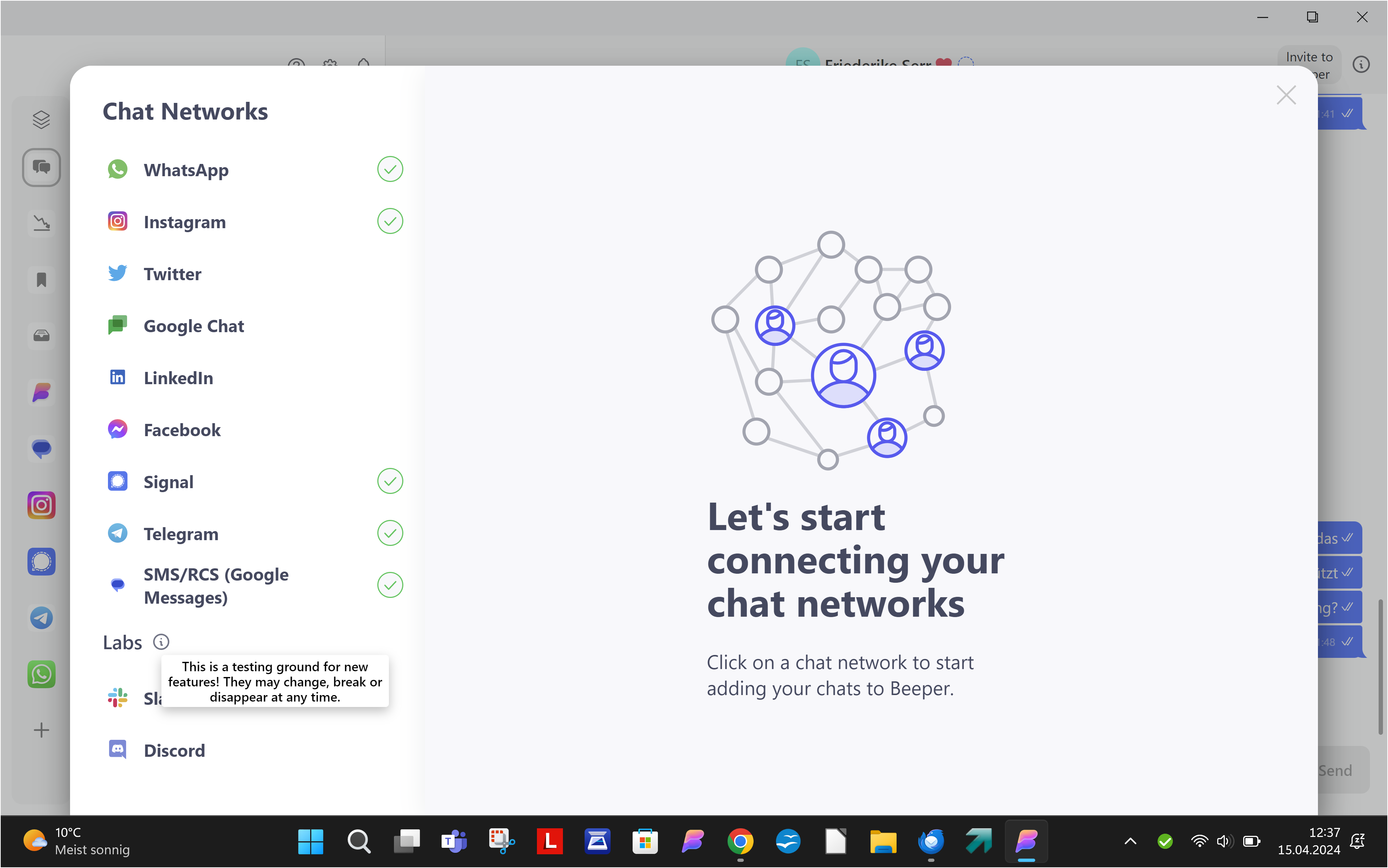Image resolution: width=1388 pixels, height=868 pixels.
Task: Open the all chats sidebar icon
Action: pos(41,168)
